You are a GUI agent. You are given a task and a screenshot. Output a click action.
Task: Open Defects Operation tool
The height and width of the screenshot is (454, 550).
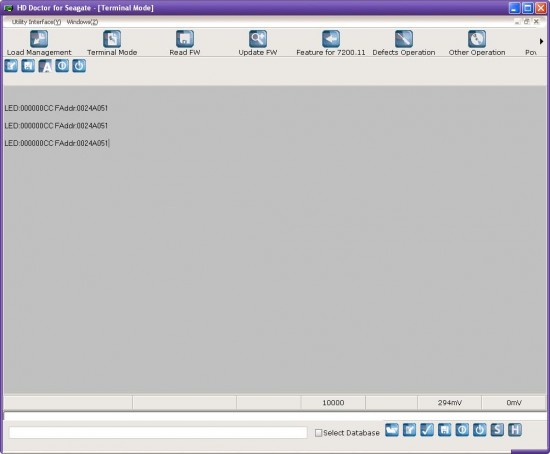404,43
